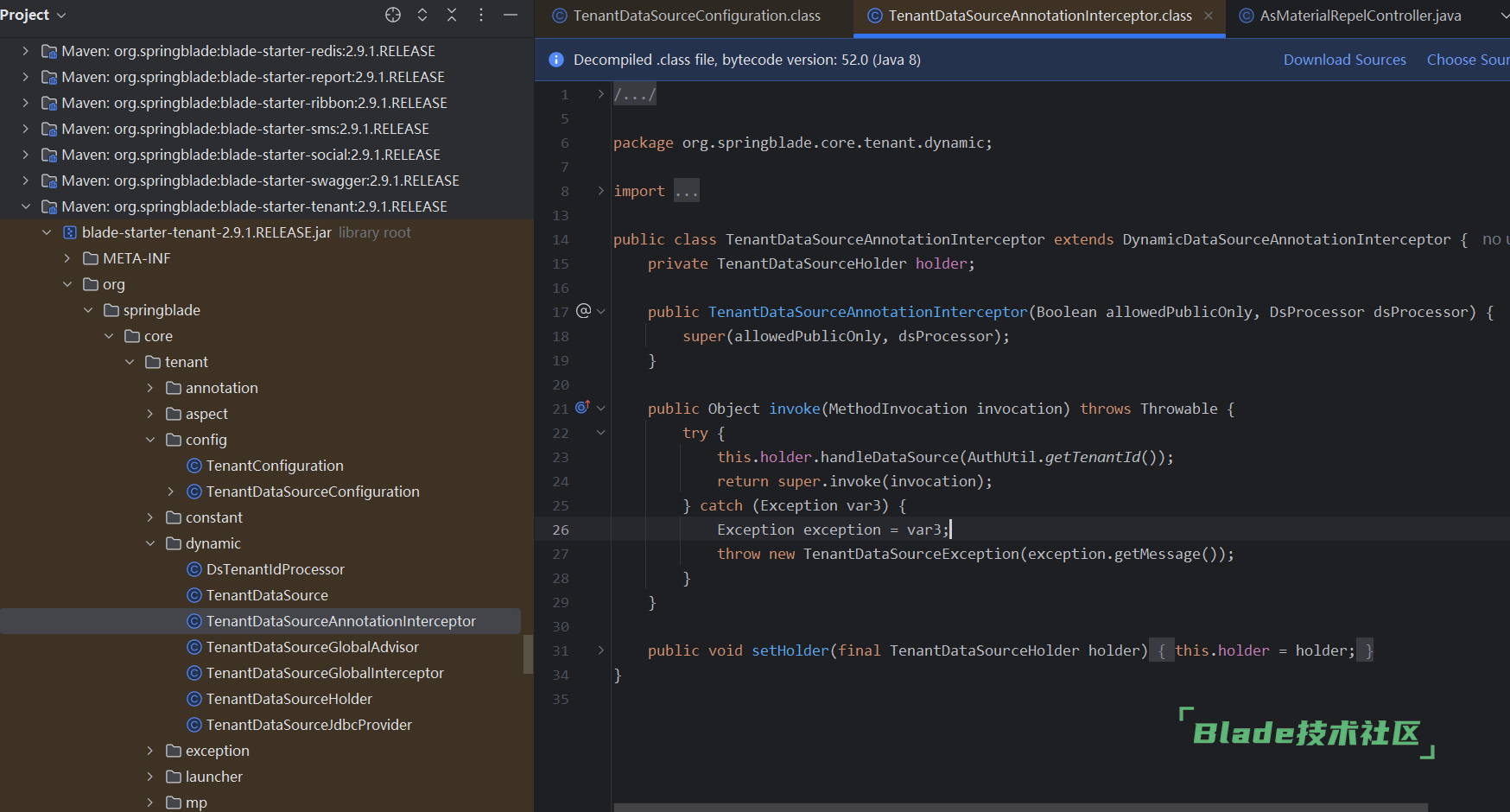Image resolution: width=1510 pixels, height=812 pixels.
Task: Collapse the constructor fold at line 17
Action: [601, 312]
